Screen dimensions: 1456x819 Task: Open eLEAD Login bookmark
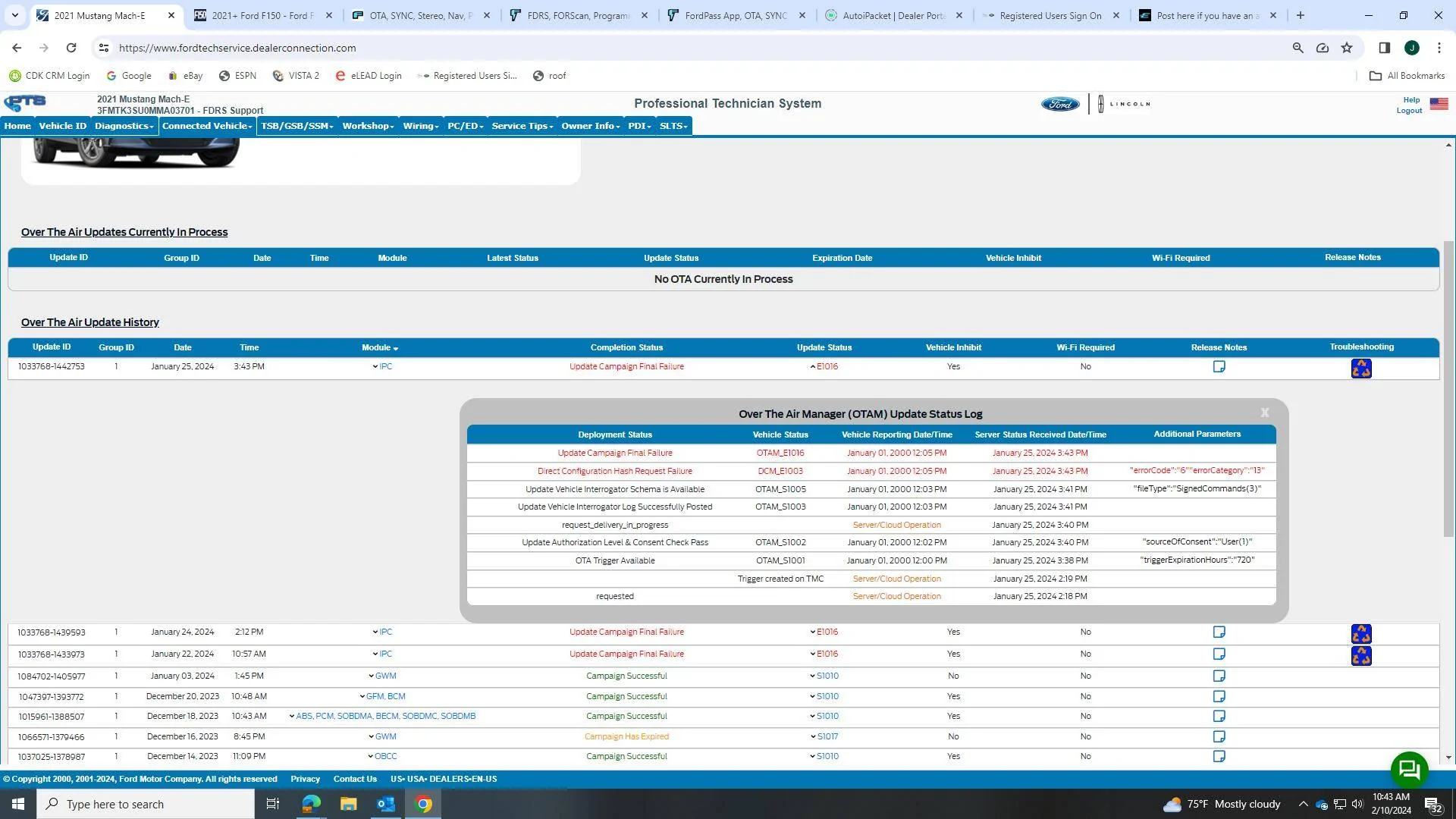coord(368,76)
